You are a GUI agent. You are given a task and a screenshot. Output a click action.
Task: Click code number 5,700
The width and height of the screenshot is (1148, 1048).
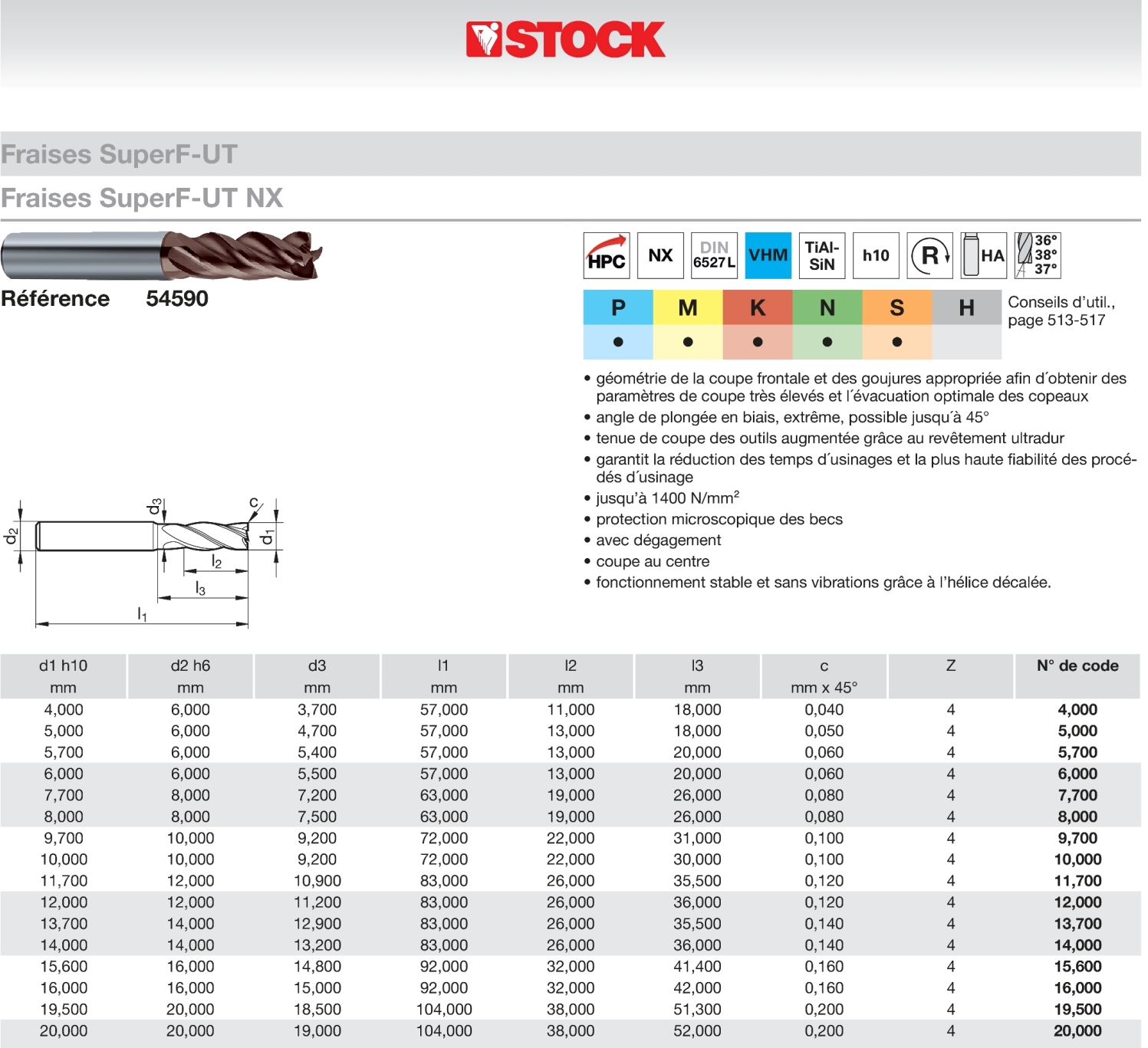(1077, 753)
